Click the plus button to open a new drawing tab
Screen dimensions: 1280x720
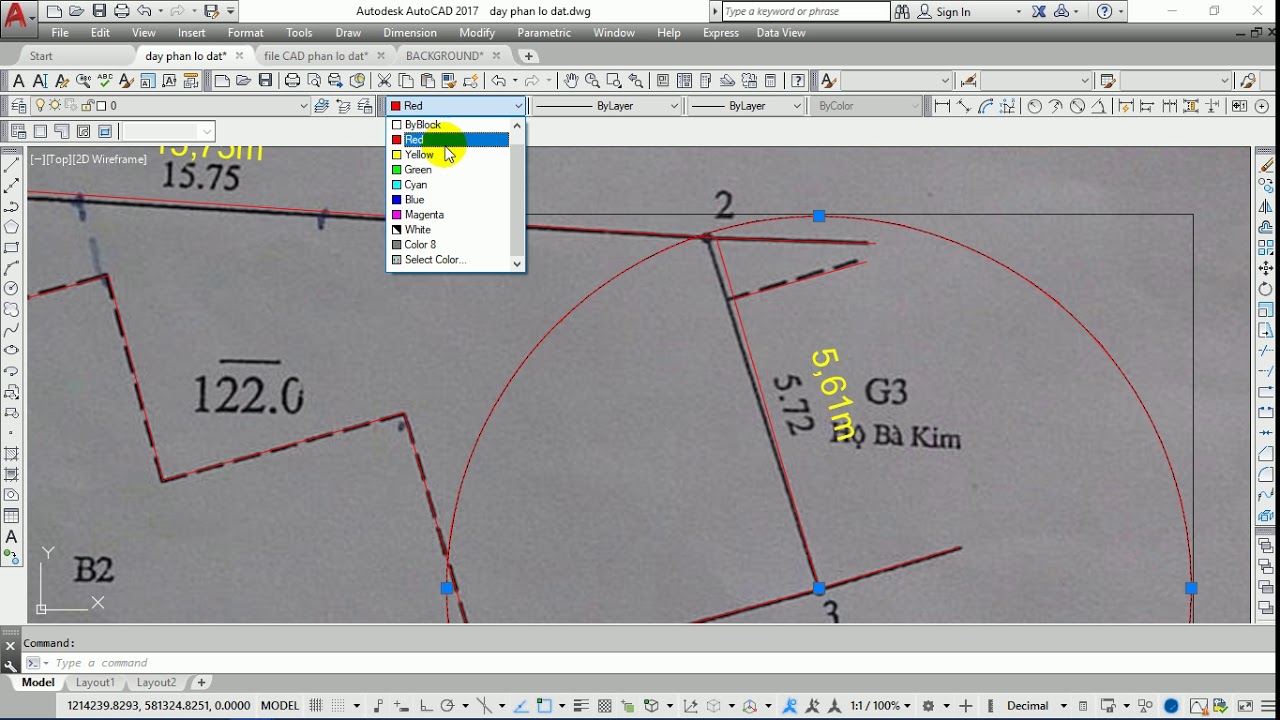529,56
